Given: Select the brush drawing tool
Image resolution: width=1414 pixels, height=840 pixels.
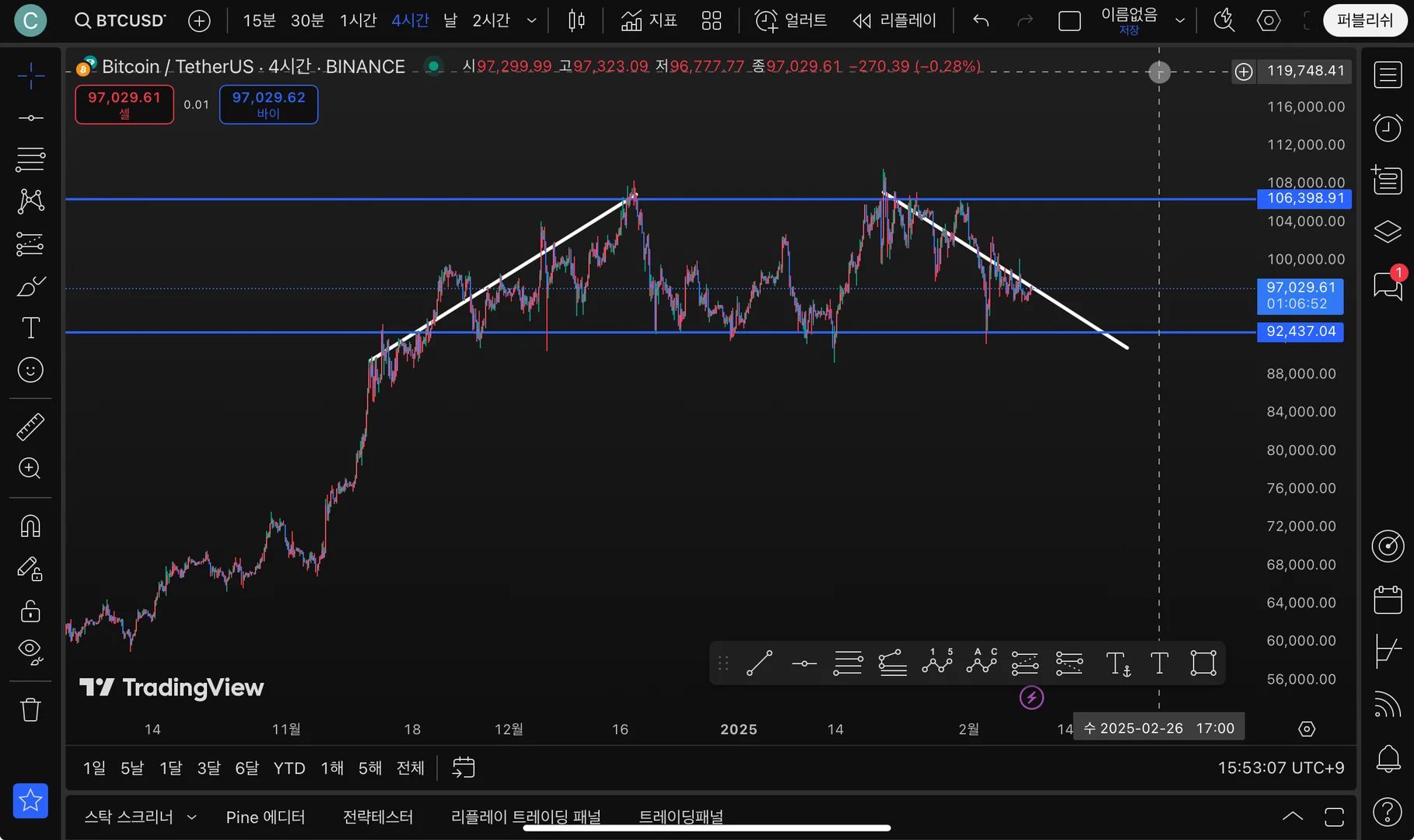Looking at the screenshot, I should click(x=30, y=286).
